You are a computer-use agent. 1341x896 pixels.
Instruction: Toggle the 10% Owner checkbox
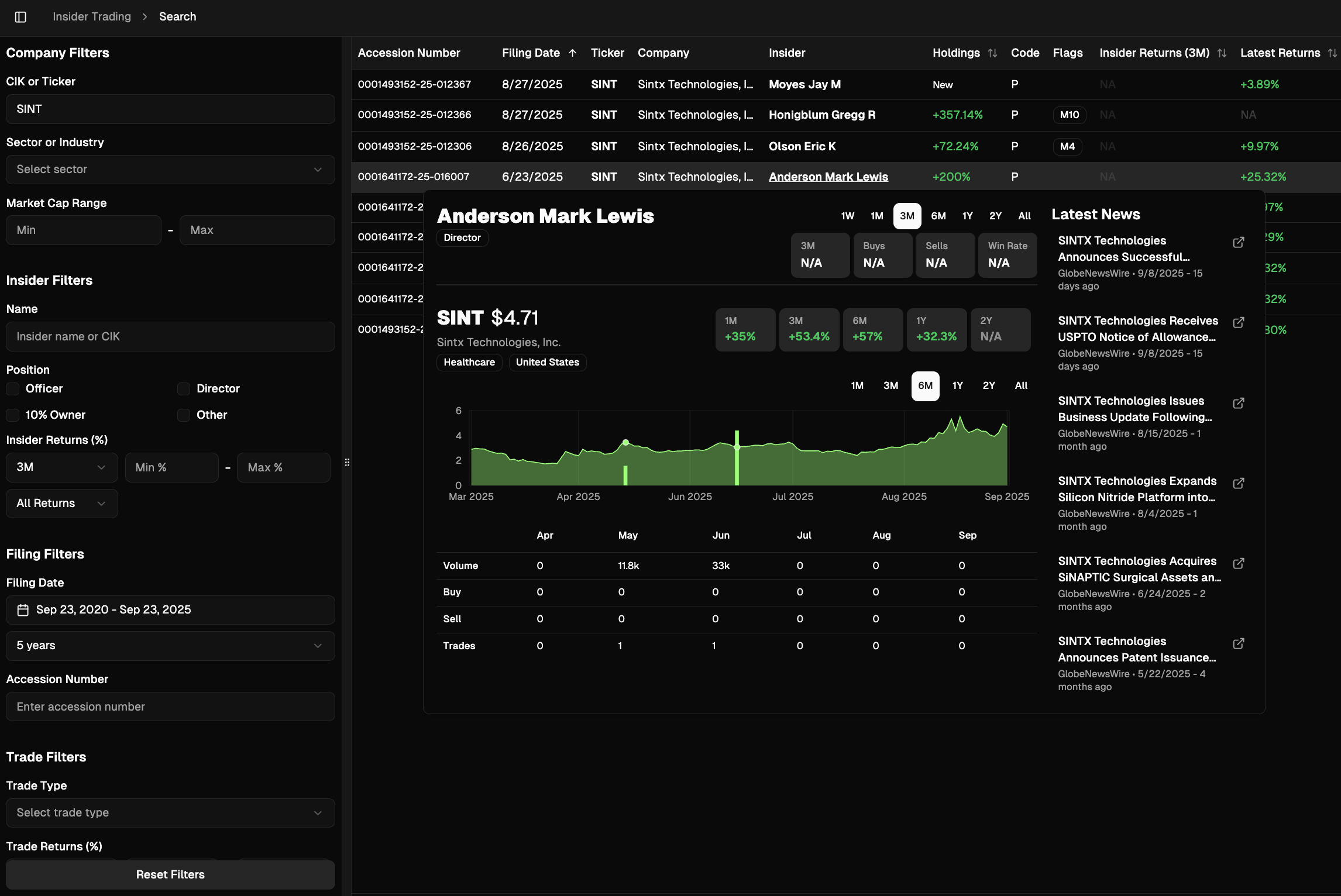[x=13, y=415]
